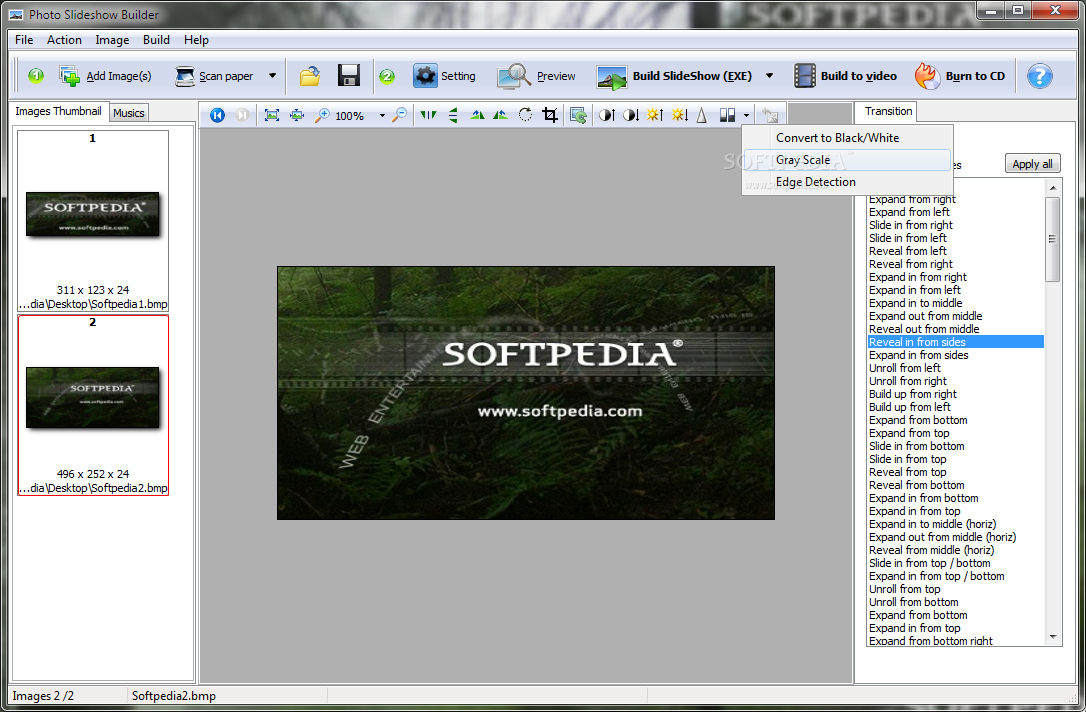Click the color effects icon
This screenshot has height=712, width=1086.
pyautogui.click(x=727, y=115)
